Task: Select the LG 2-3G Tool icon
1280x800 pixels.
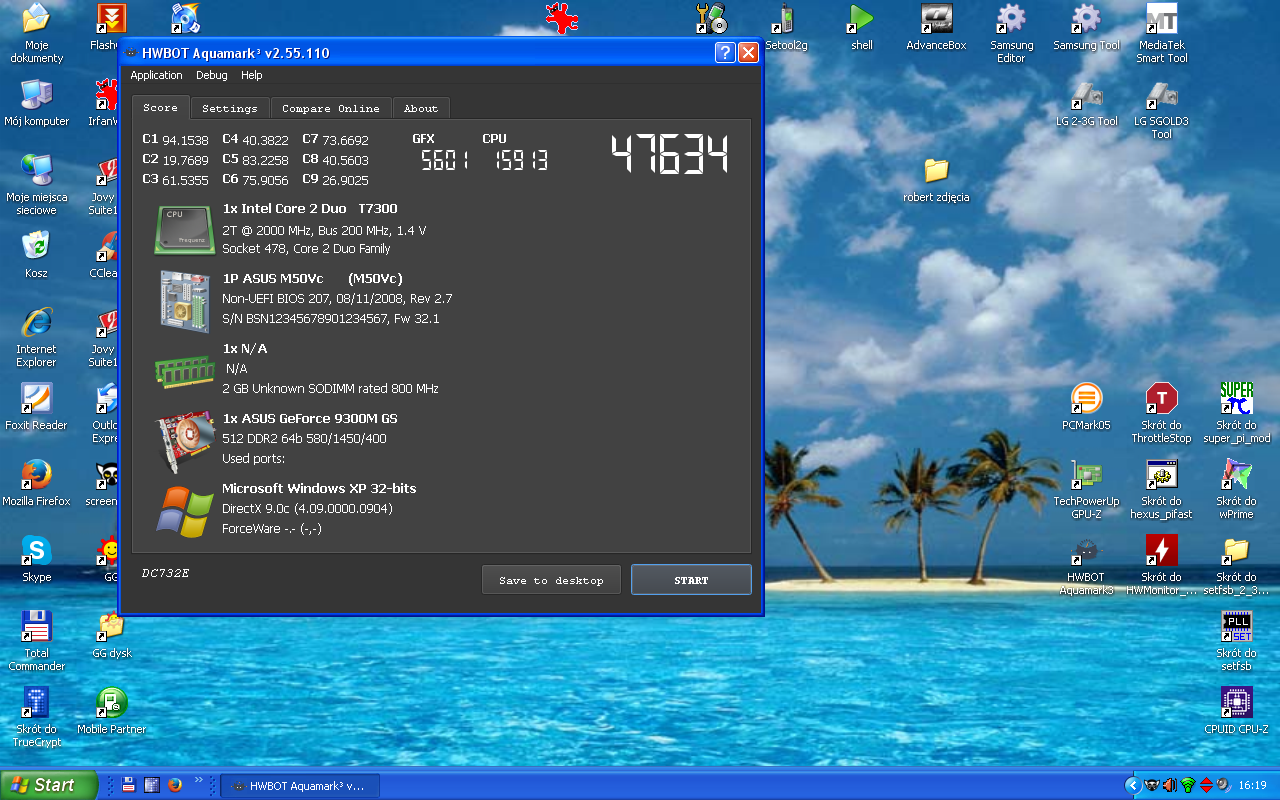Action: pos(1086,102)
